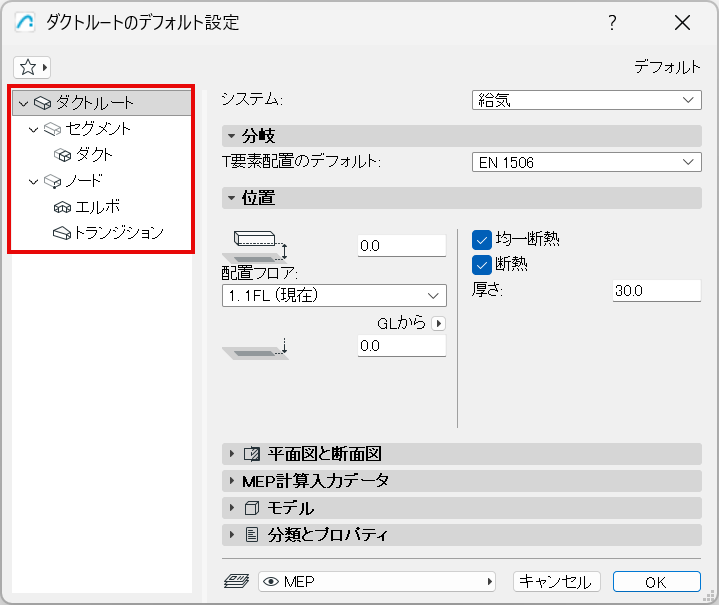
Task: Click the デフォルト label at top right
Action: [667, 67]
